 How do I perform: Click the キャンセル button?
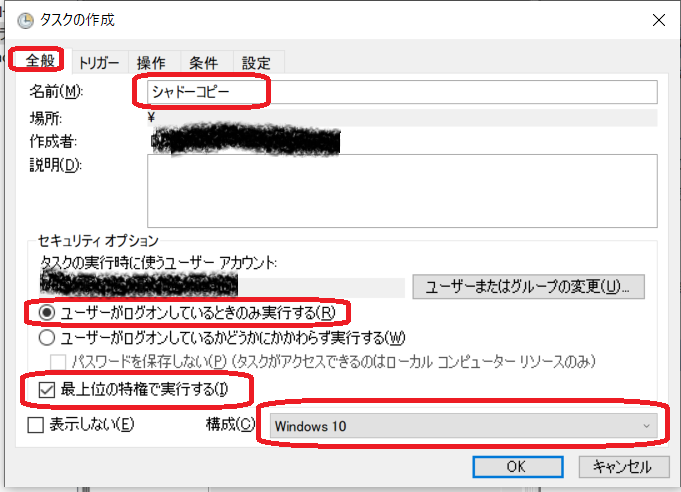point(621,466)
